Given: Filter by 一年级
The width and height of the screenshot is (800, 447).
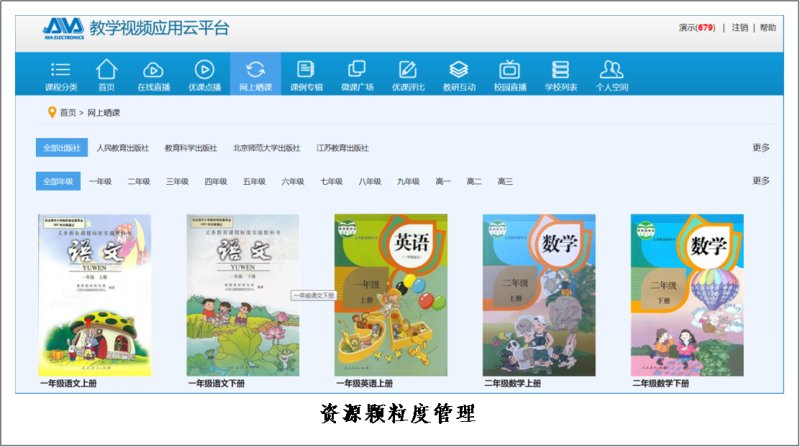Looking at the screenshot, I should tap(100, 181).
